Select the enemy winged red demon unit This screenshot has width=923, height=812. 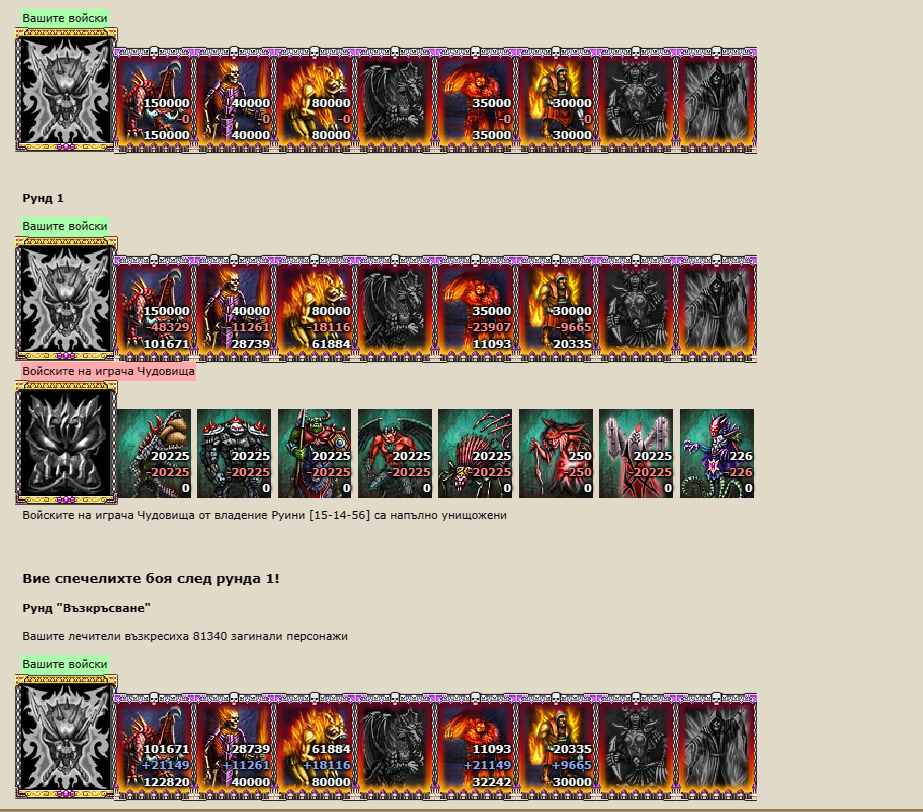coord(395,453)
